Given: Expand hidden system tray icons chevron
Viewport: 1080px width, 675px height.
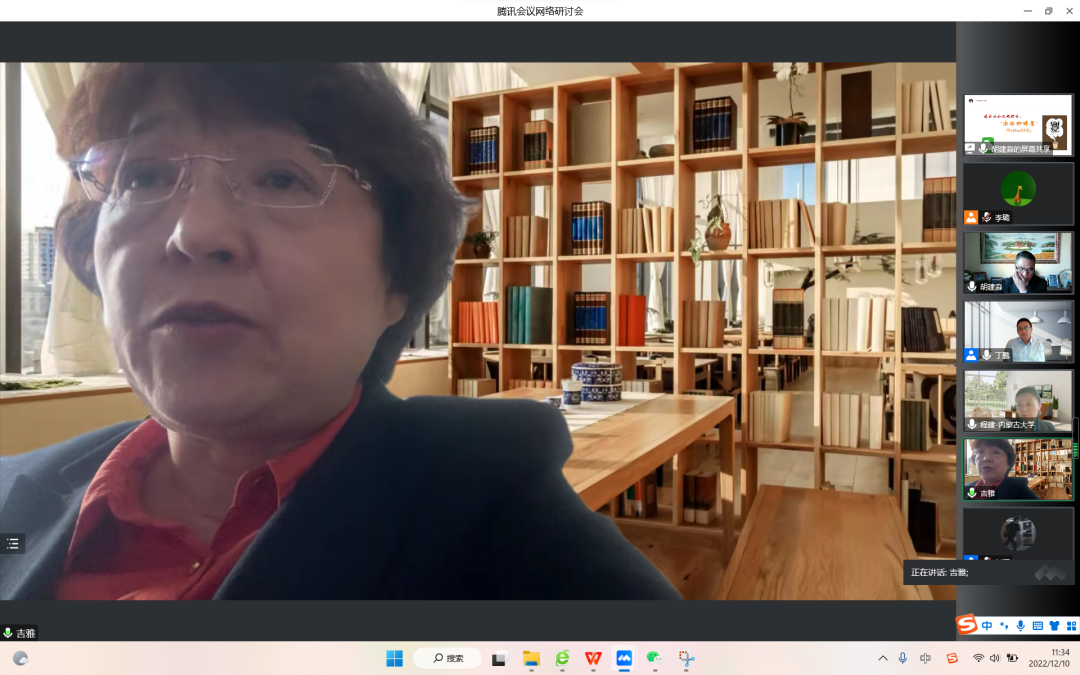Looking at the screenshot, I should click(882, 658).
